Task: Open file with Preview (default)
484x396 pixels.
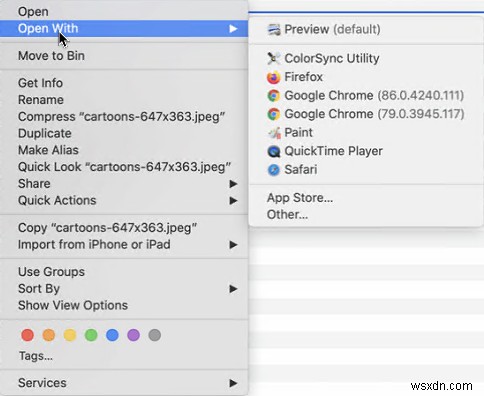Action: 332,29
